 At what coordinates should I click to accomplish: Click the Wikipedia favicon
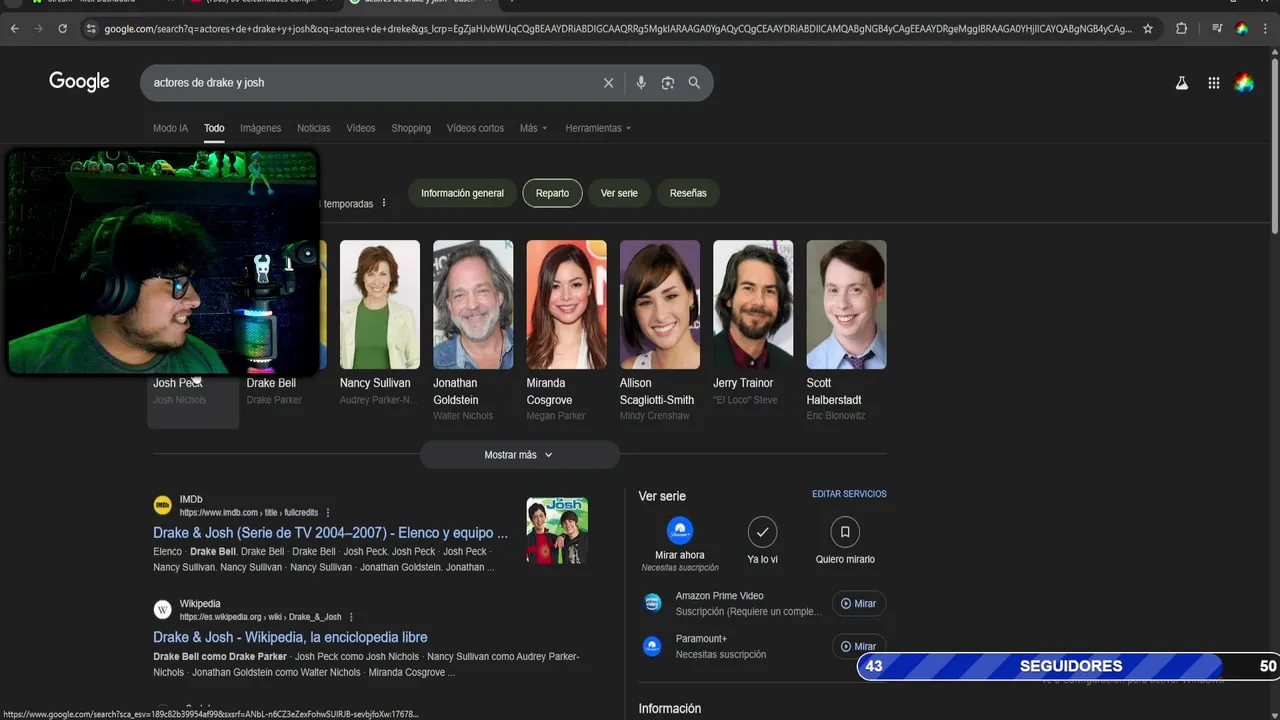click(x=162, y=610)
